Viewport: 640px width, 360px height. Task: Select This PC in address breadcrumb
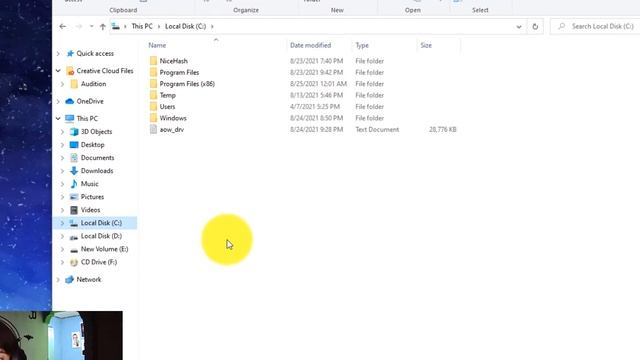(142, 26)
